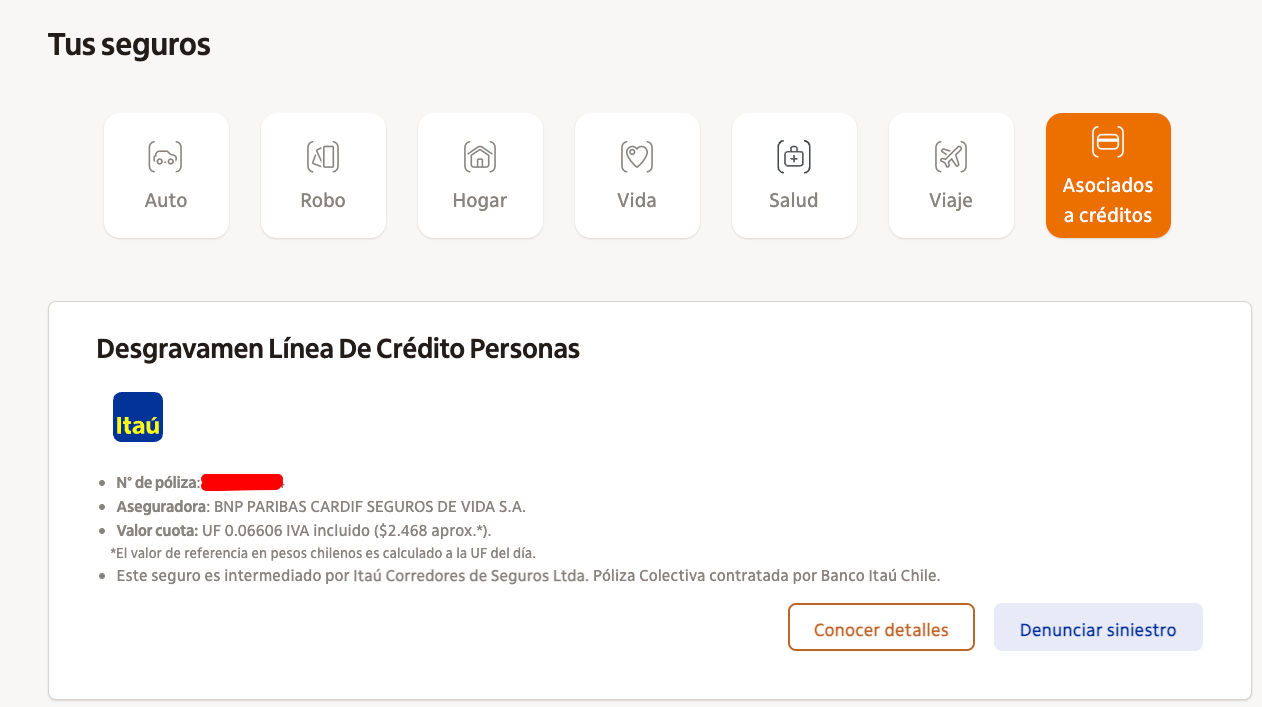Select the Hogar category label
Screen dimensions: 1262x707
click(x=480, y=200)
